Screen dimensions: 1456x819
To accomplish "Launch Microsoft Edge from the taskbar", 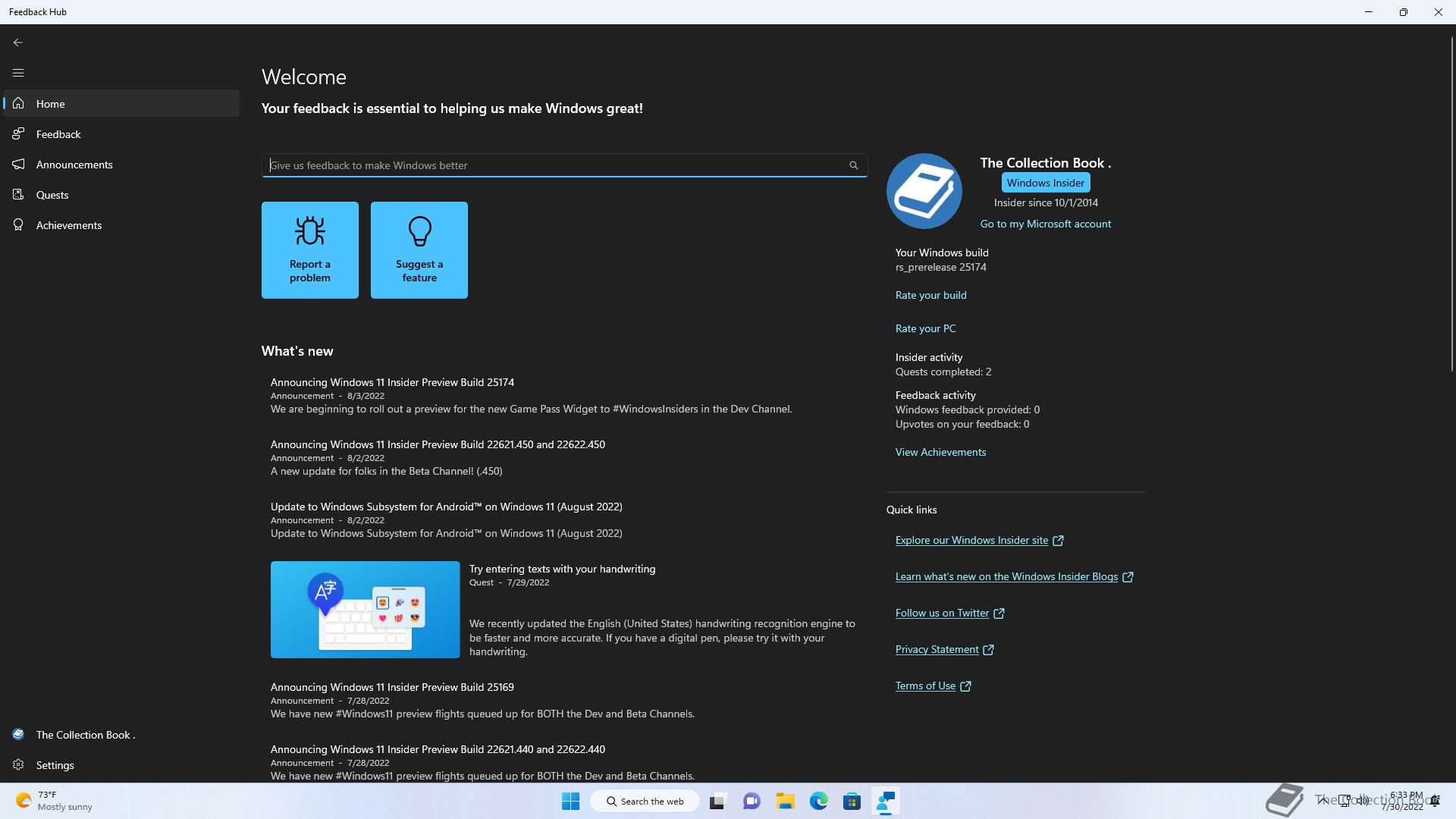I will (818, 801).
